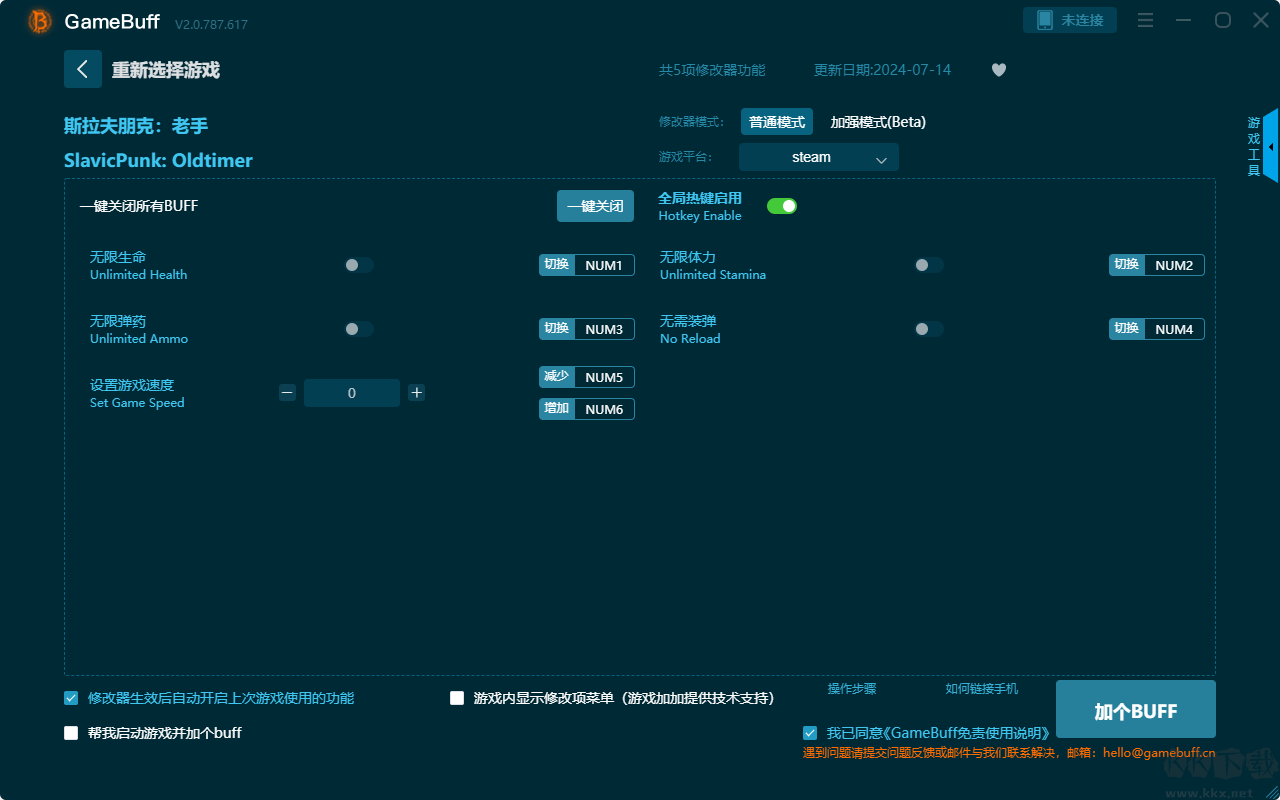Viewport: 1280px width, 800px height.
Task: Click the one-key close all BUFF button
Action: [595, 206]
